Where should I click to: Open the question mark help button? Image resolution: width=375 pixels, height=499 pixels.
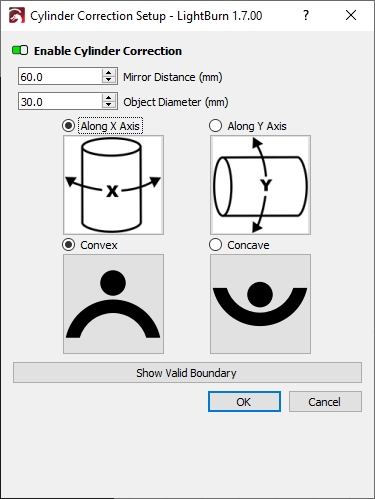[x=306, y=15]
